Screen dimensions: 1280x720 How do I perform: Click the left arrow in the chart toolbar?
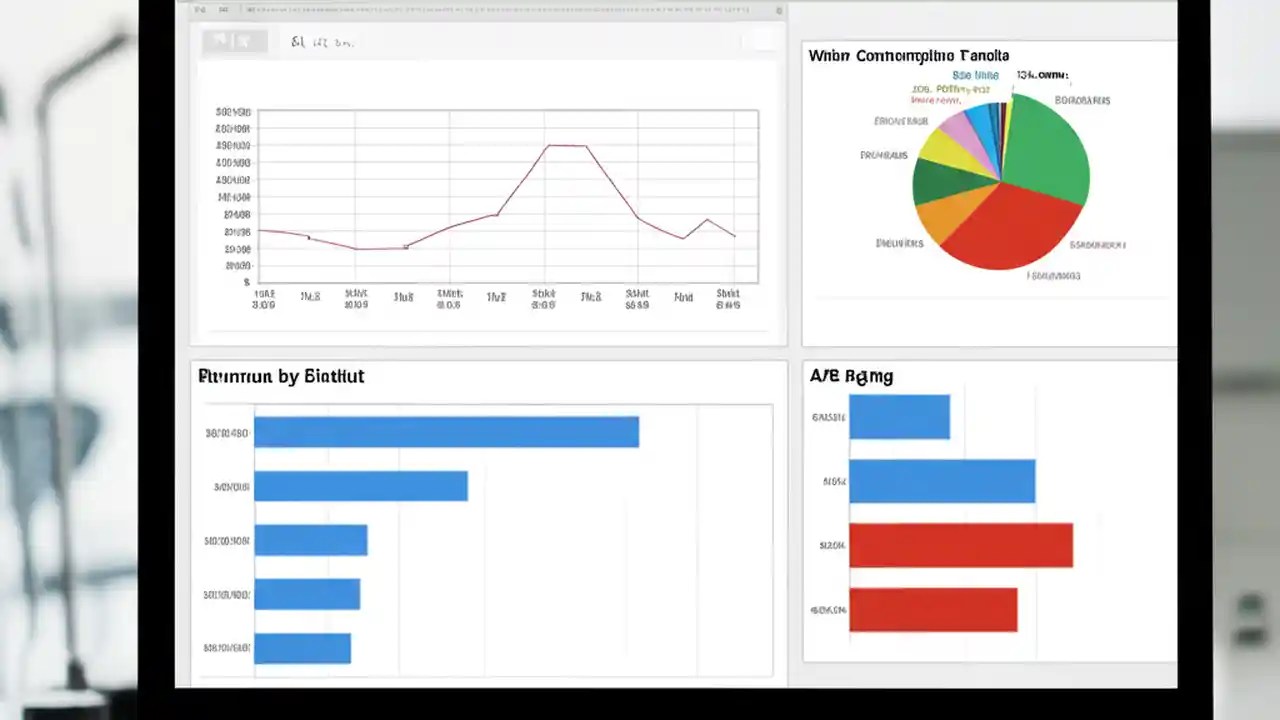coord(222,41)
